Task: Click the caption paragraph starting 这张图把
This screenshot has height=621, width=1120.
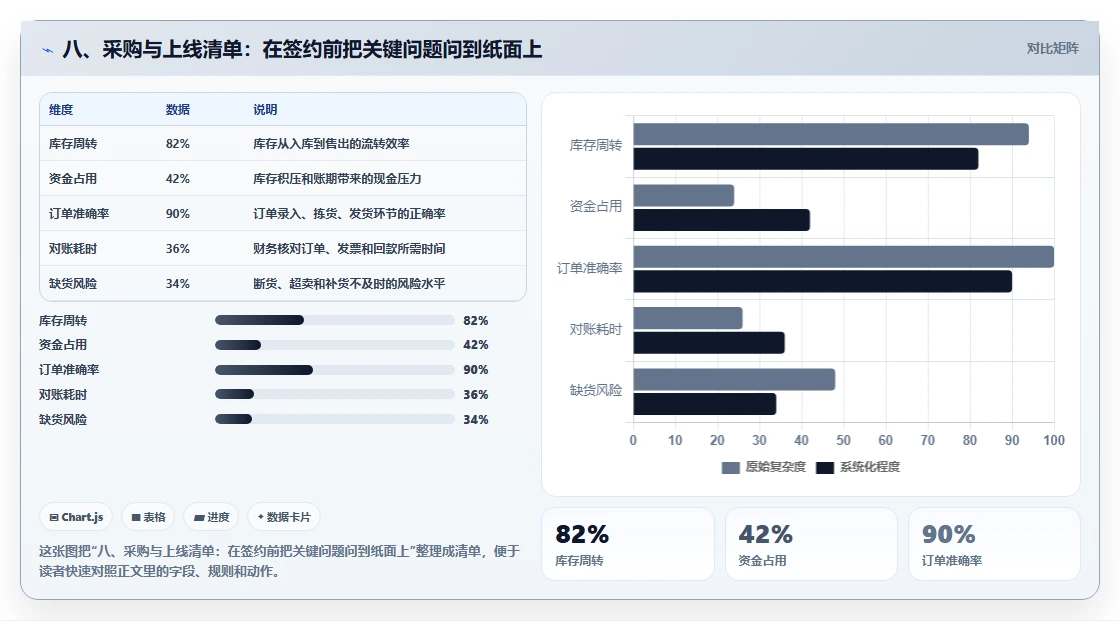Action: (x=279, y=561)
